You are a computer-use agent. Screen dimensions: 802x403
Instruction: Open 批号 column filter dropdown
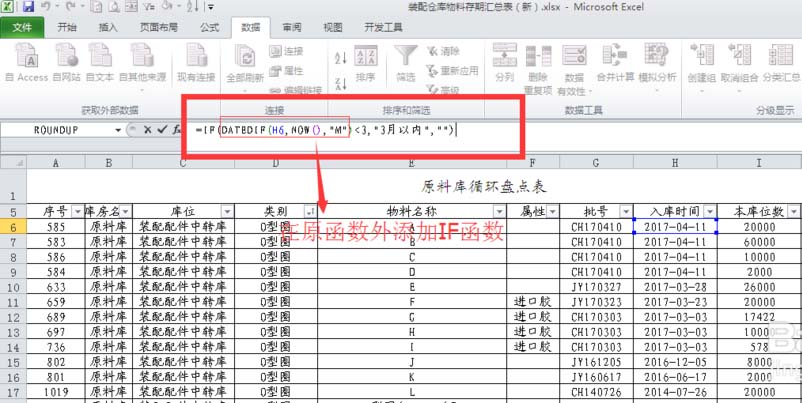click(626, 212)
